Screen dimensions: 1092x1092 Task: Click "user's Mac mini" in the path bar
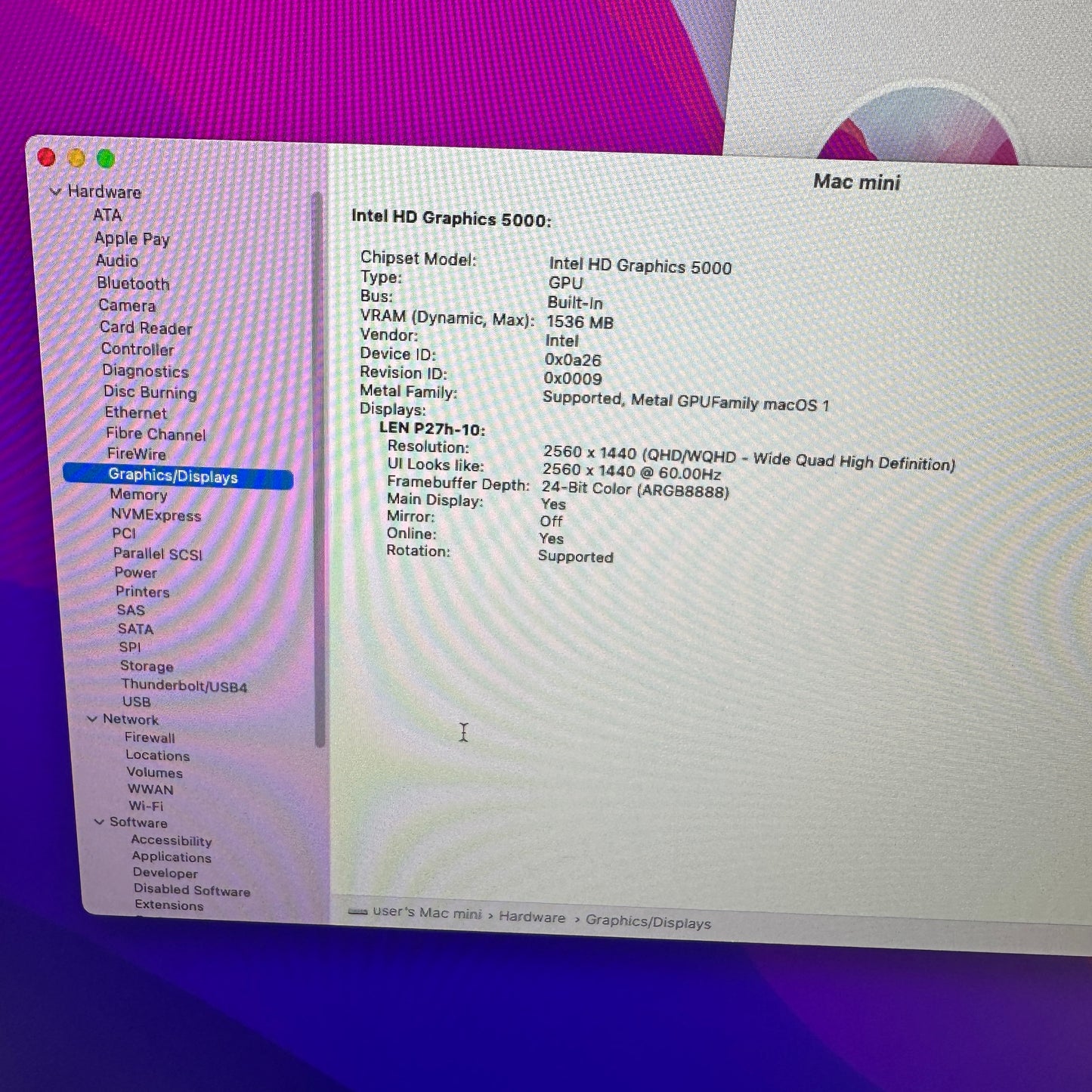point(427,913)
